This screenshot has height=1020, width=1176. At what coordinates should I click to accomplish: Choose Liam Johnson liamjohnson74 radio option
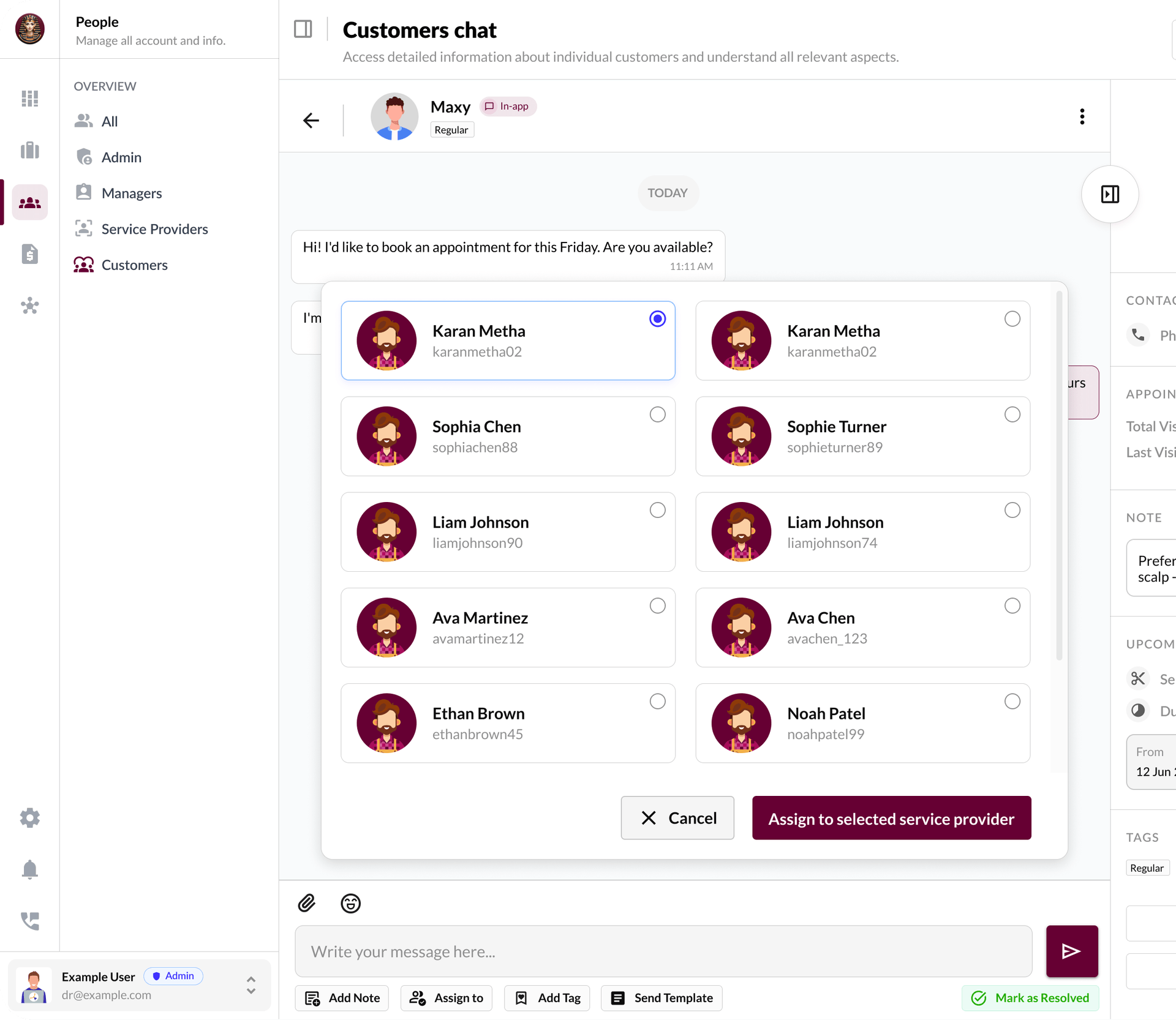(1012, 510)
